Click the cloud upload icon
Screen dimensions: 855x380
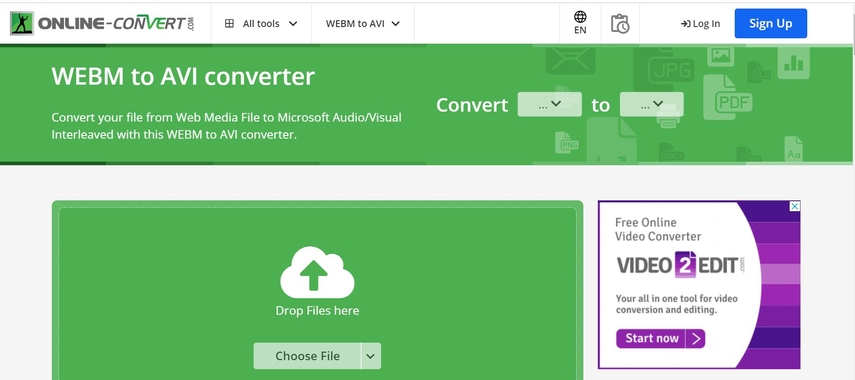(317, 273)
